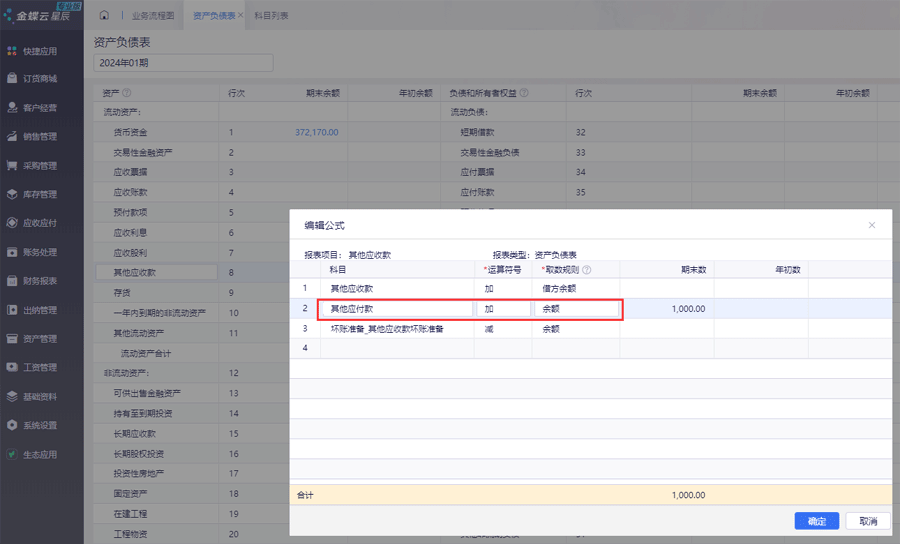Open the 快捷应用 sidebar icon

click(x=12, y=51)
